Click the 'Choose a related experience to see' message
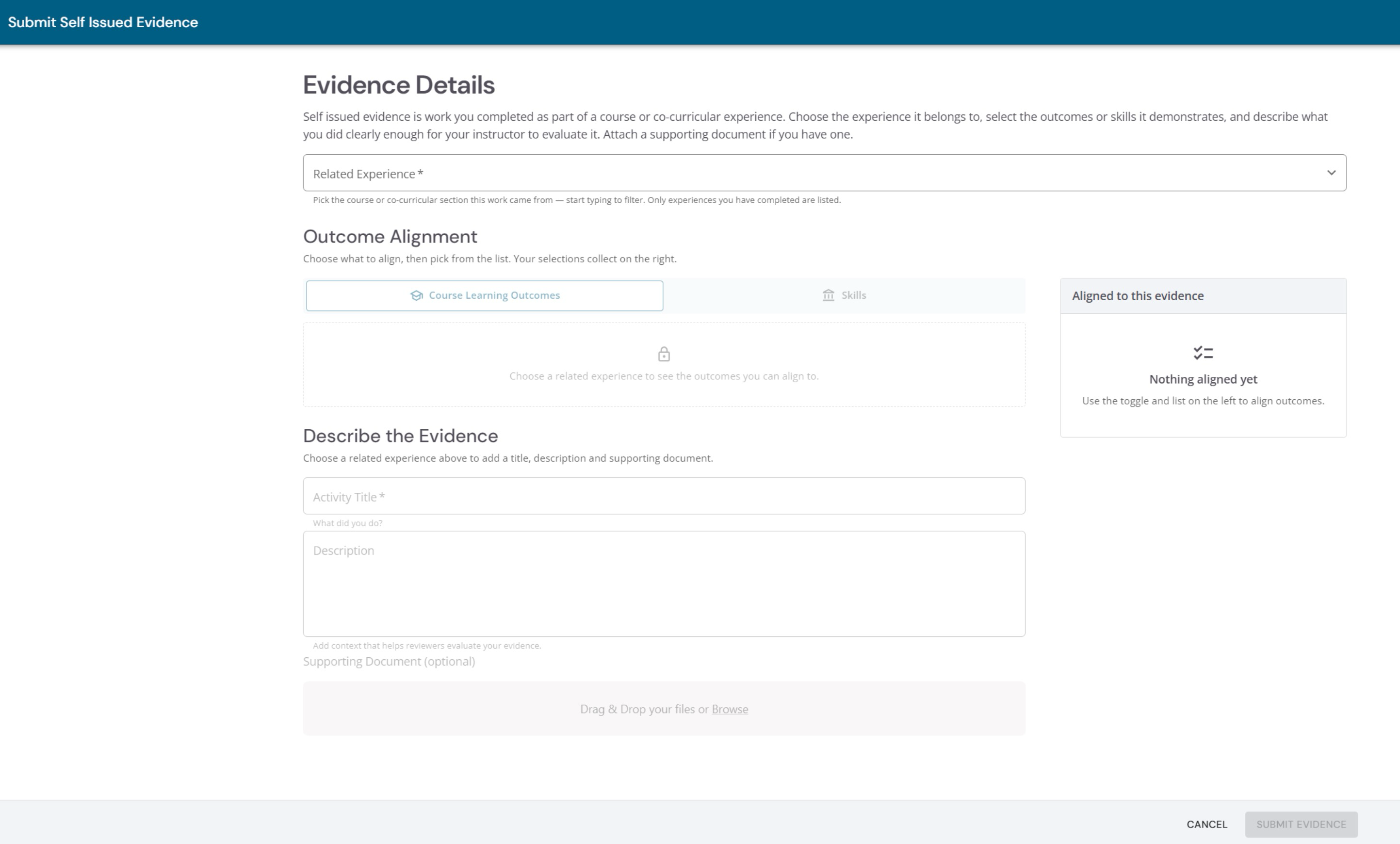 pos(664,376)
